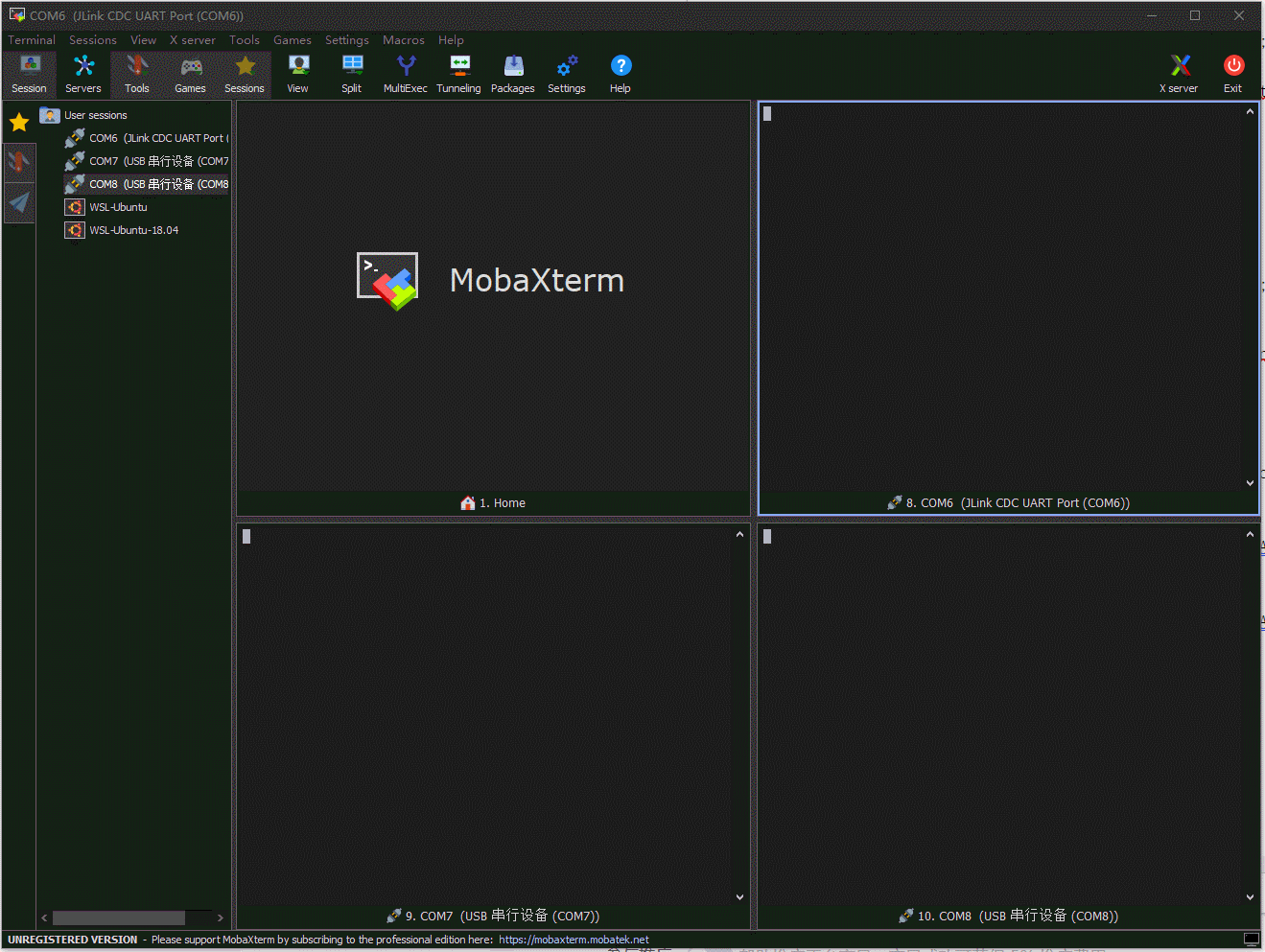Click the red Exit power button
This screenshot has width=1265, height=952.
(1233, 75)
